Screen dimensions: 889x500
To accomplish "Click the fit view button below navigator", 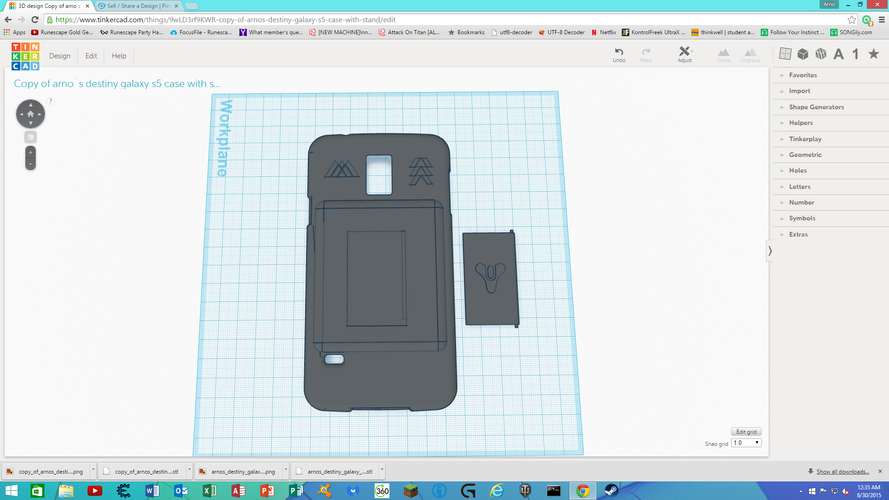I will [31, 137].
